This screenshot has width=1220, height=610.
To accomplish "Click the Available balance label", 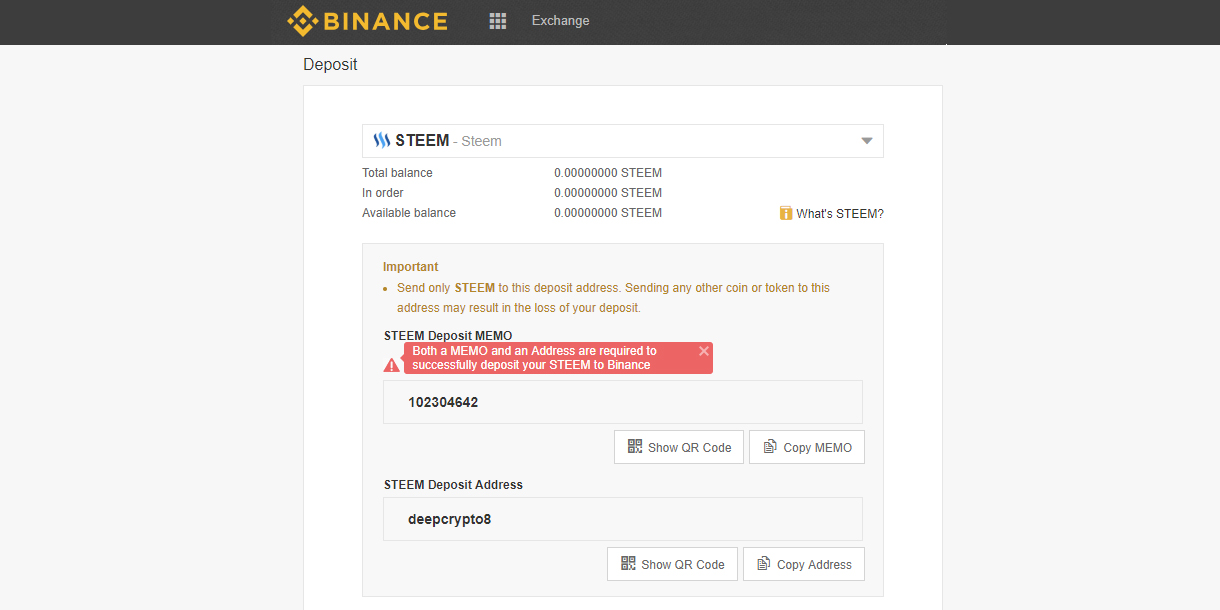I will click(409, 213).
